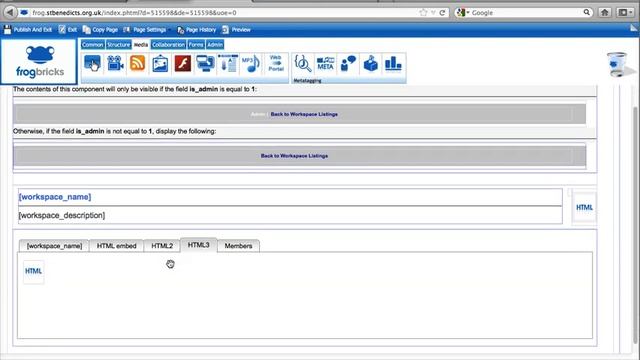
Task: Open the Members tab
Action: click(x=238, y=246)
